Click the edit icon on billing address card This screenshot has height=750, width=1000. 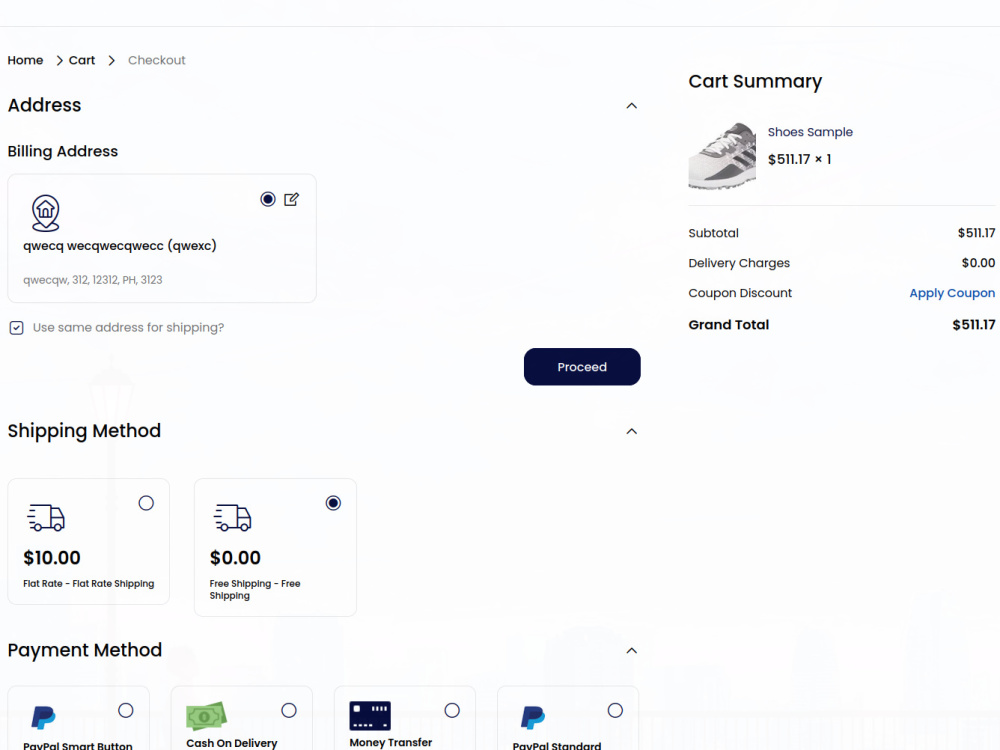click(x=291, y=200)
